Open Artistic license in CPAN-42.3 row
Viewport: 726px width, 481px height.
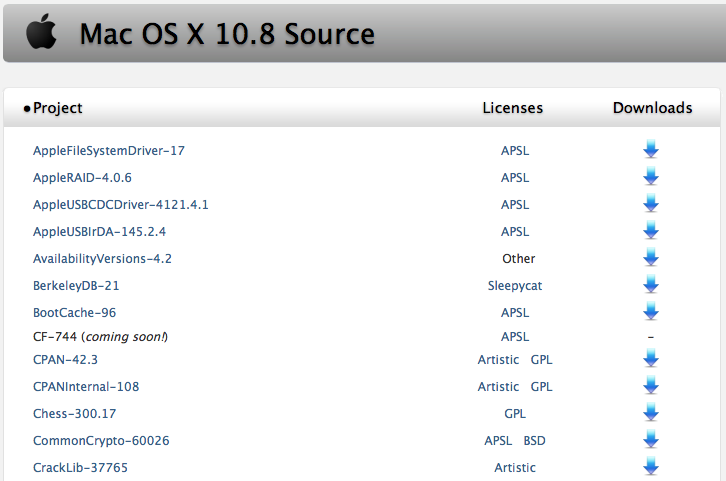498,360
